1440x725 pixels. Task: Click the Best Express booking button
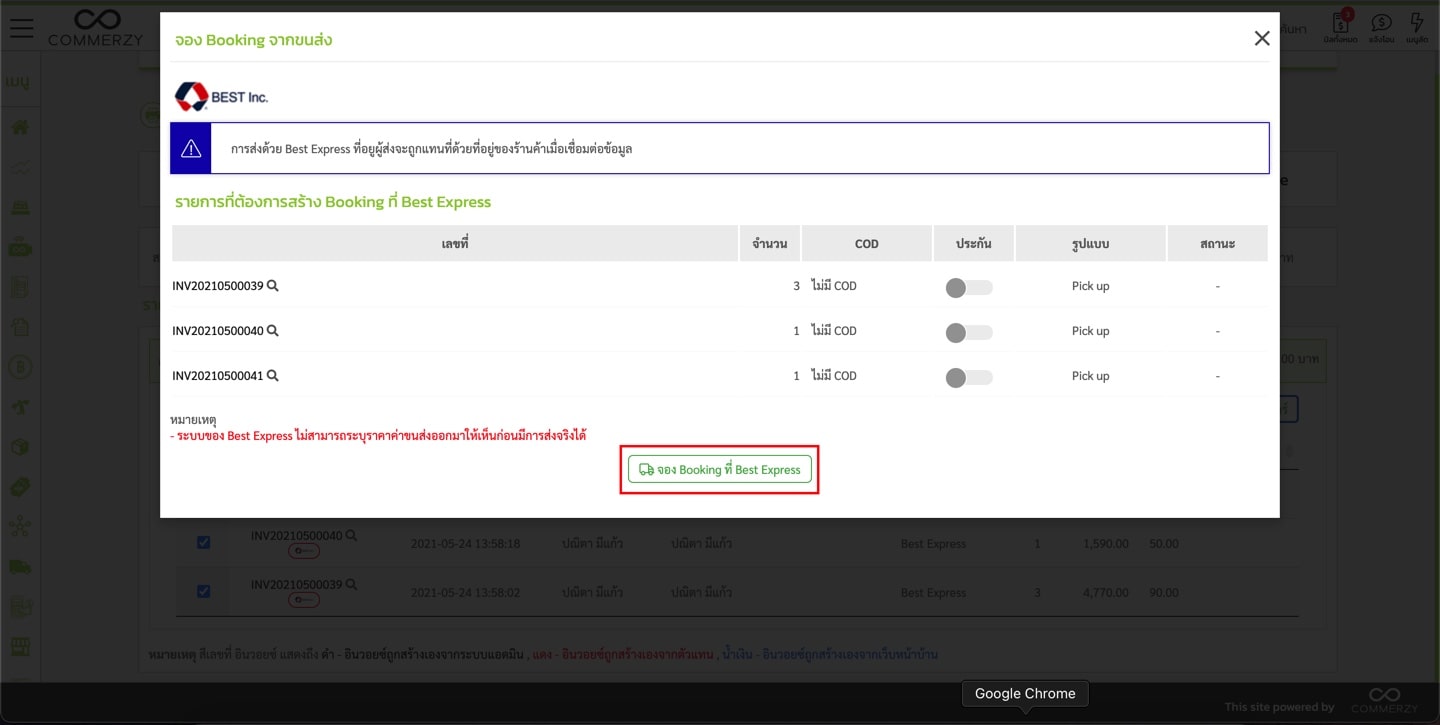tap(719, 469)
